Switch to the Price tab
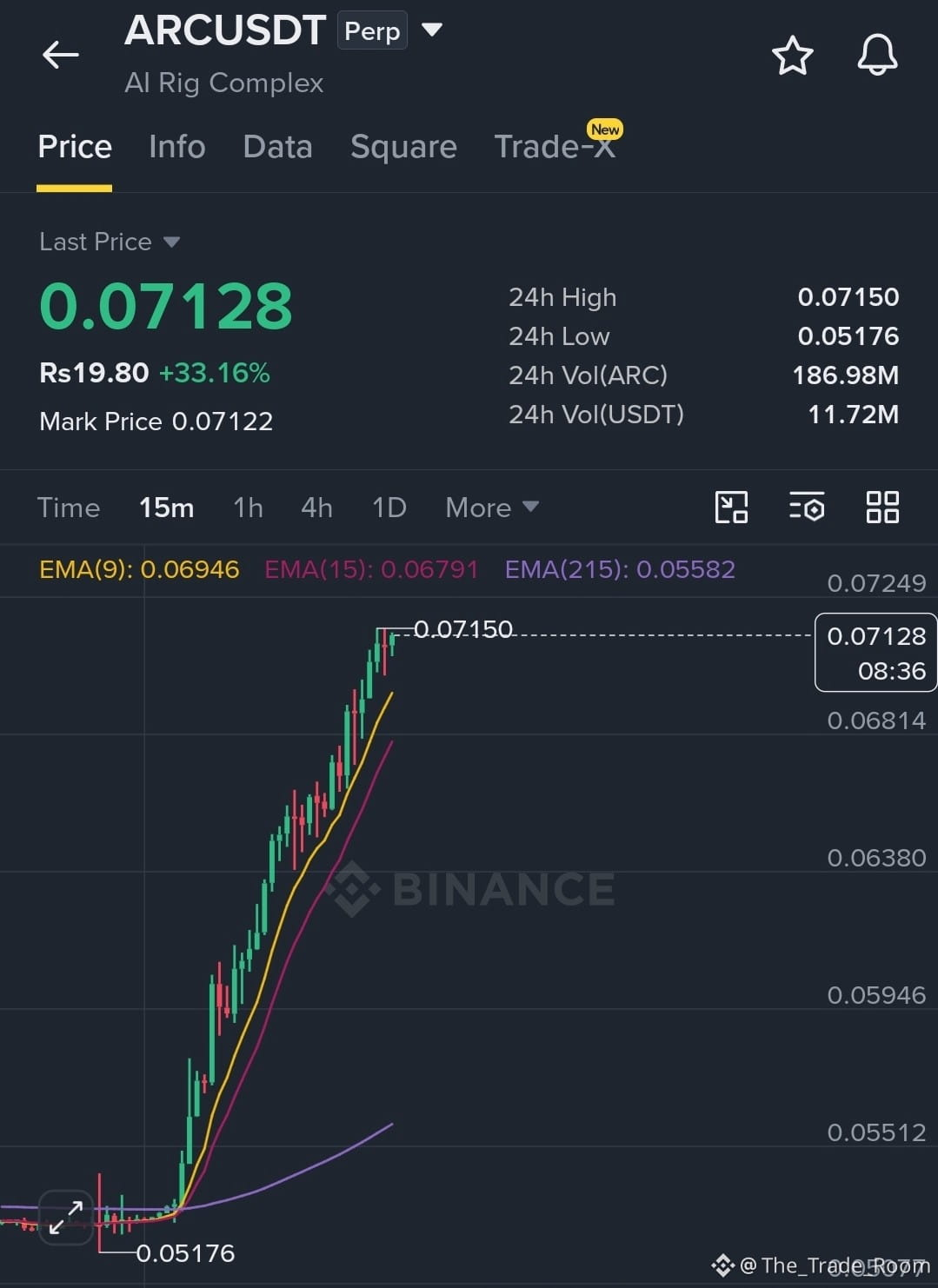This screenshot has width=938, height=1288. [x=75, y=147]
